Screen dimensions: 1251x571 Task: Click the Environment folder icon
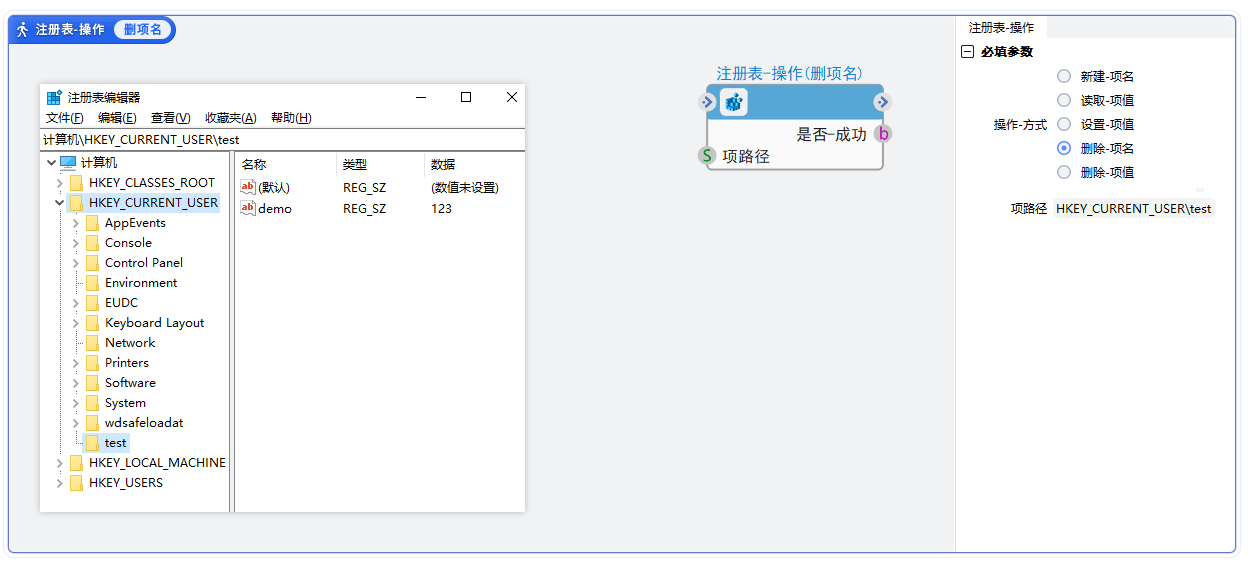(x=92, y=282)
